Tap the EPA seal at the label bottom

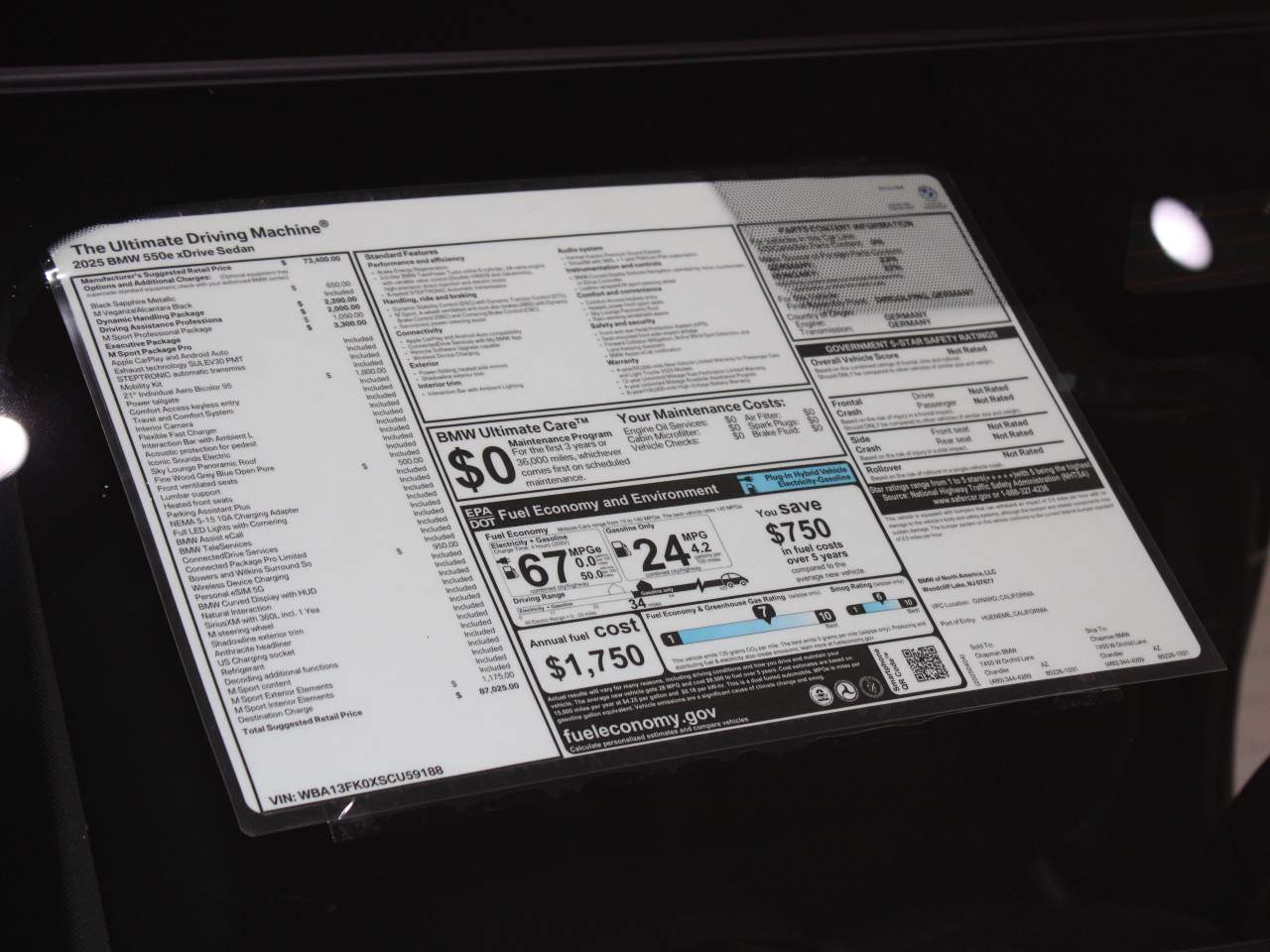822,694
